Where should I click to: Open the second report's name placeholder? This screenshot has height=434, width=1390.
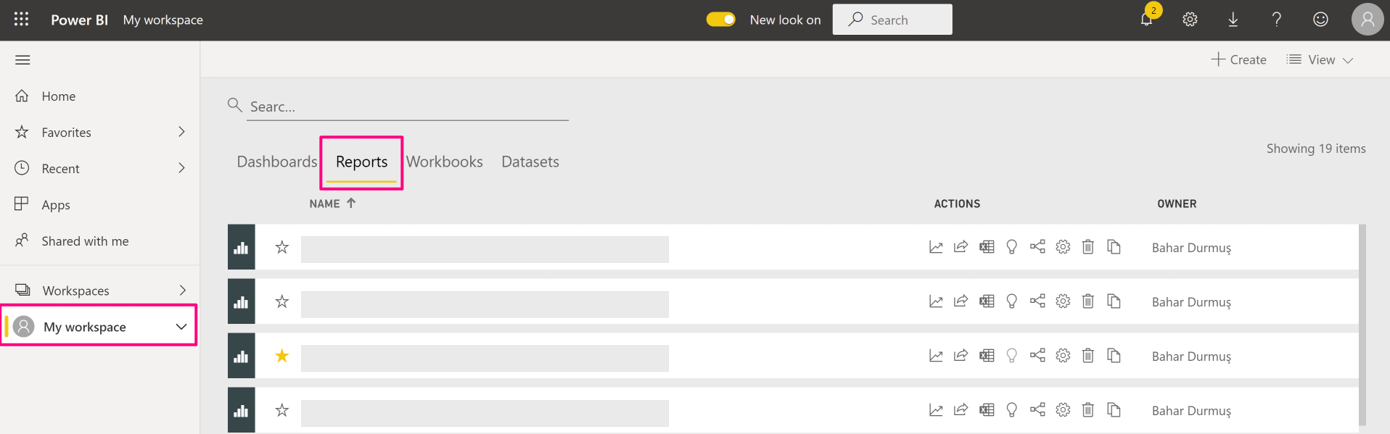(x=485, y=303)
